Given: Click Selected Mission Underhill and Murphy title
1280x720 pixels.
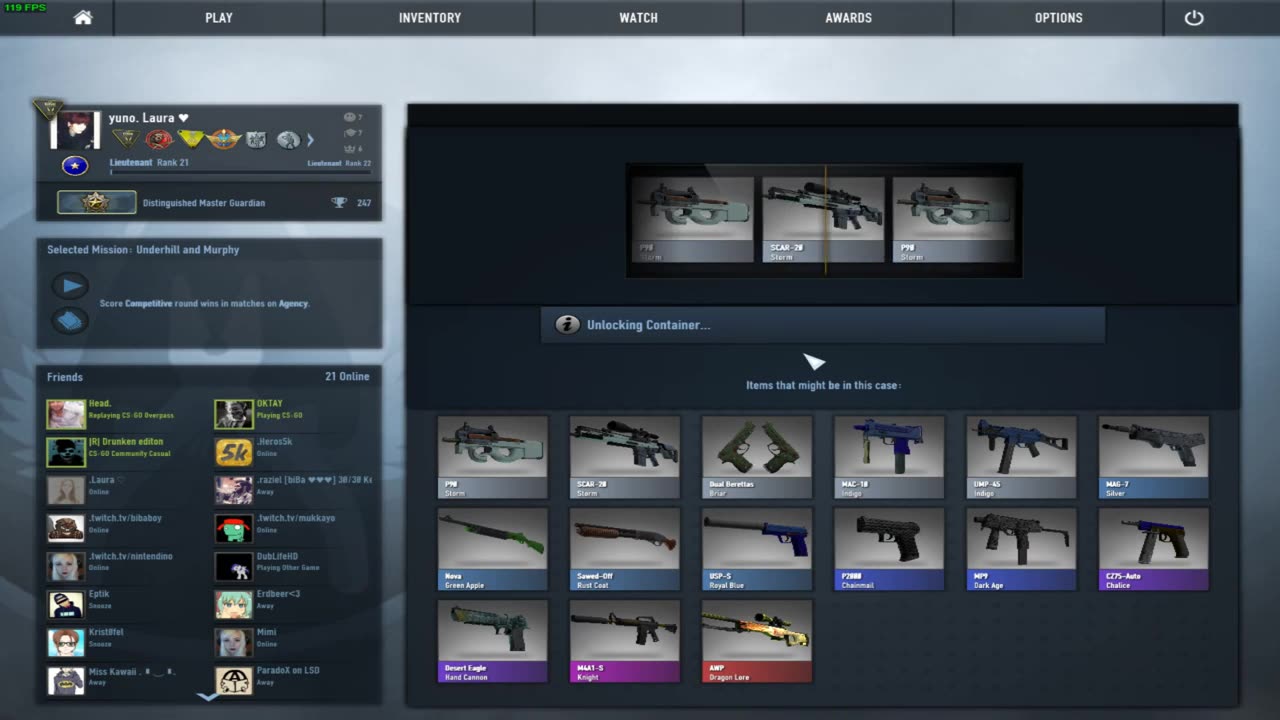Looking at the screenshot, I should tap(143, 250).
